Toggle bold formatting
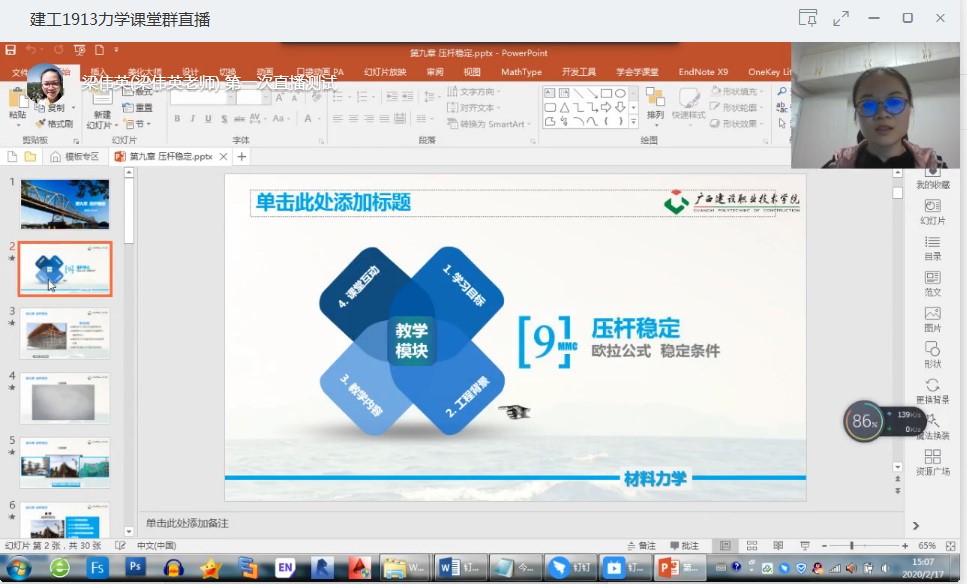Screen dimensions: 967x584 (177, 118)
